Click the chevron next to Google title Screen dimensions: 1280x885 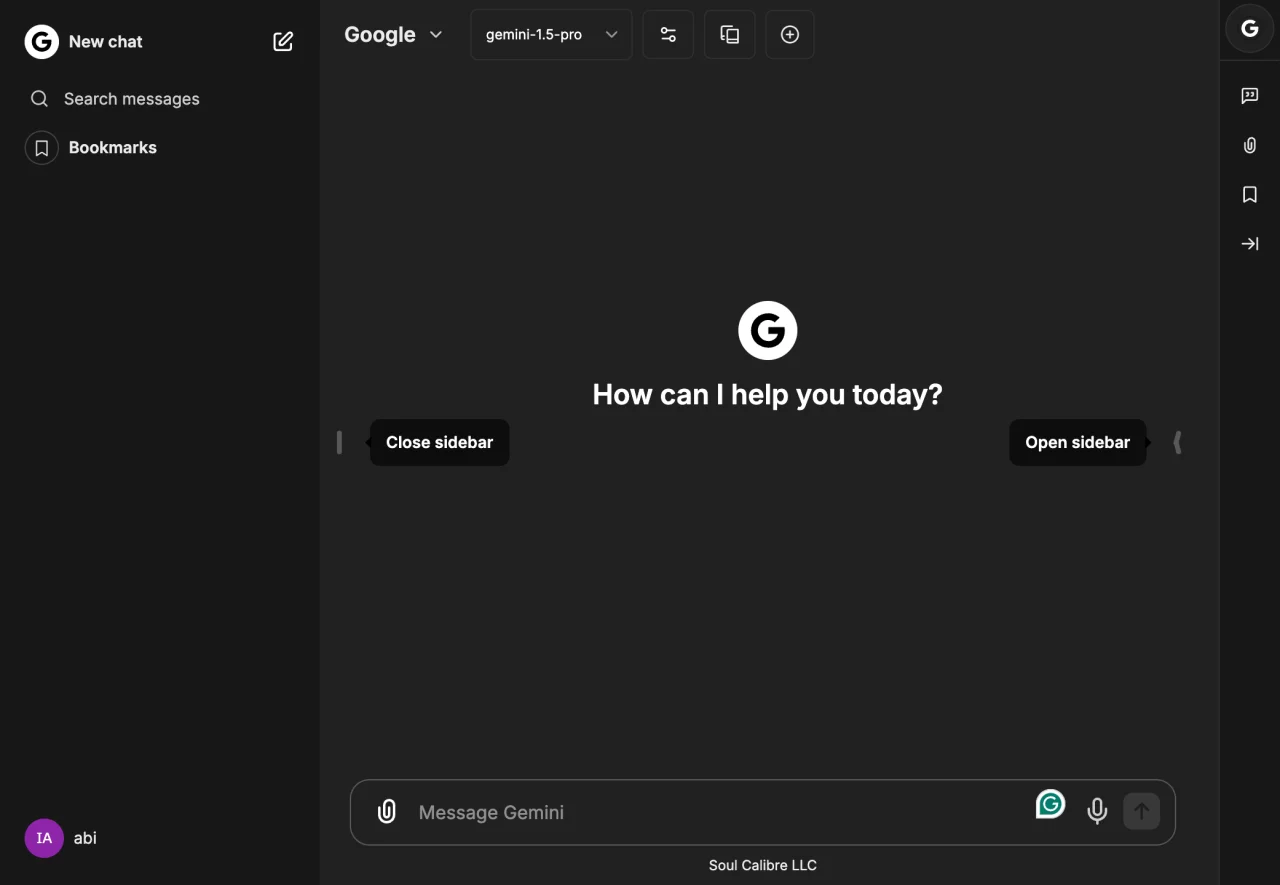(x=435, y=34)
